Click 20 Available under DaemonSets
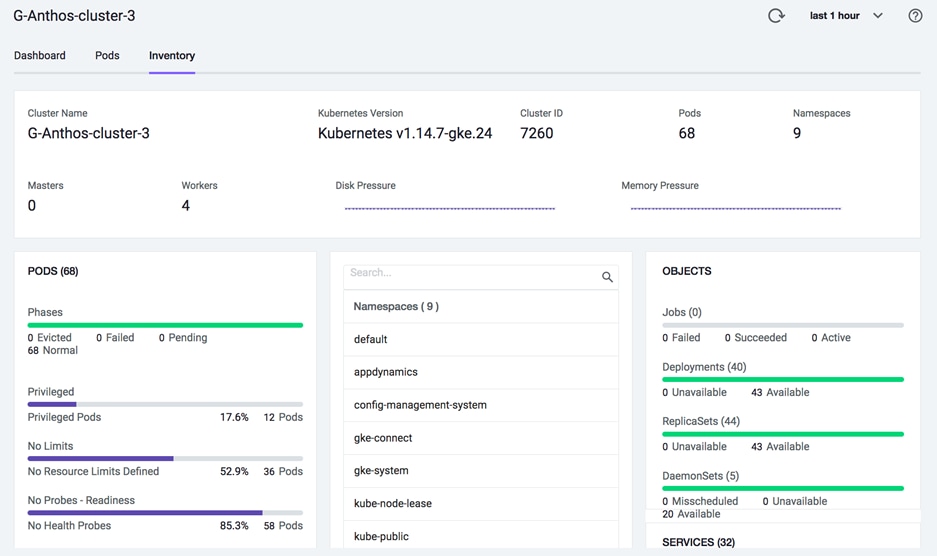937x556 pixels. point(691,514)
